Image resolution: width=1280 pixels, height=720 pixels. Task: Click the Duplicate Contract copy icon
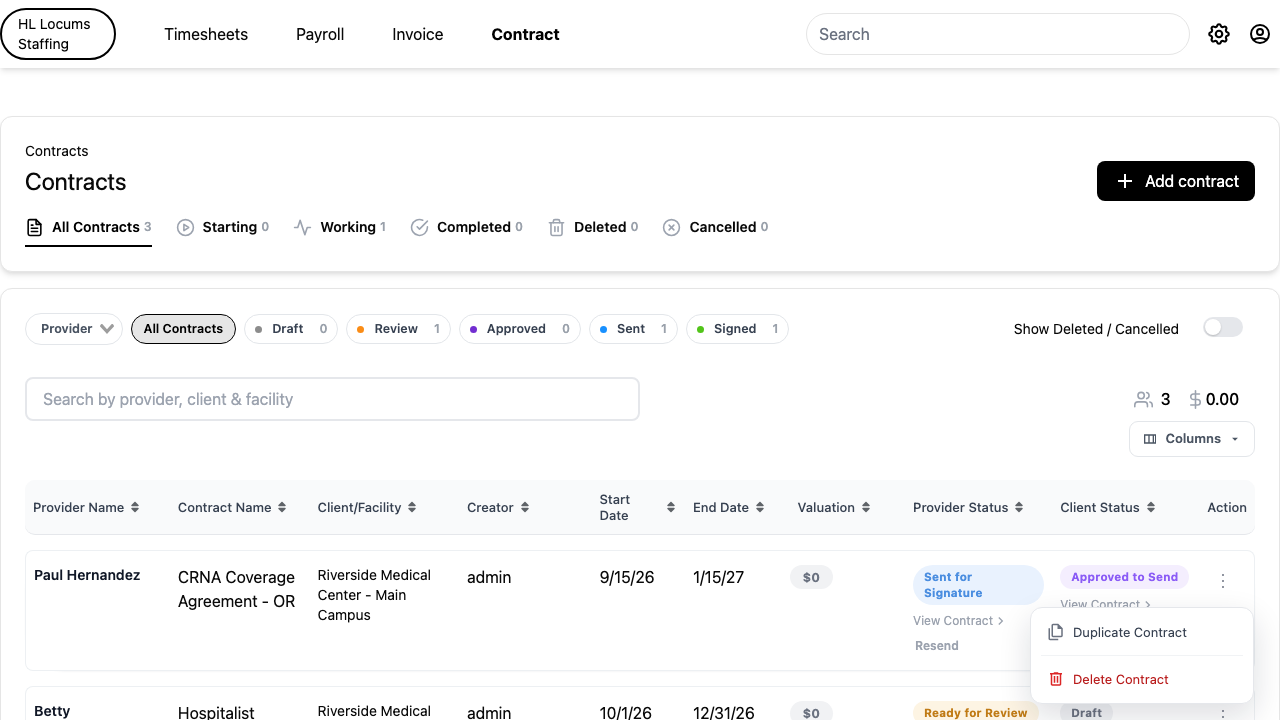[x=1055, y=632]
